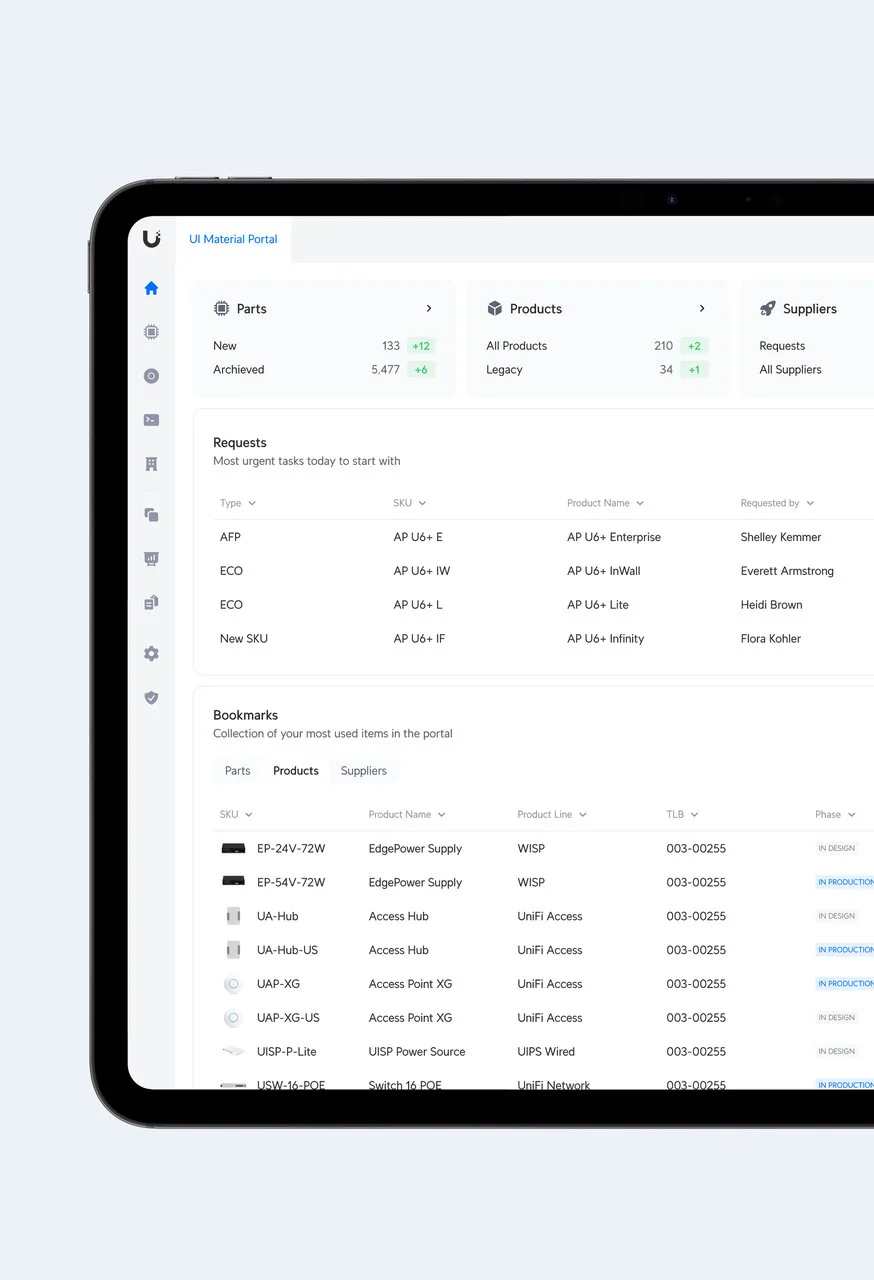
Task: Click UIPS Wired product line cell
Action: (546, 1052)
